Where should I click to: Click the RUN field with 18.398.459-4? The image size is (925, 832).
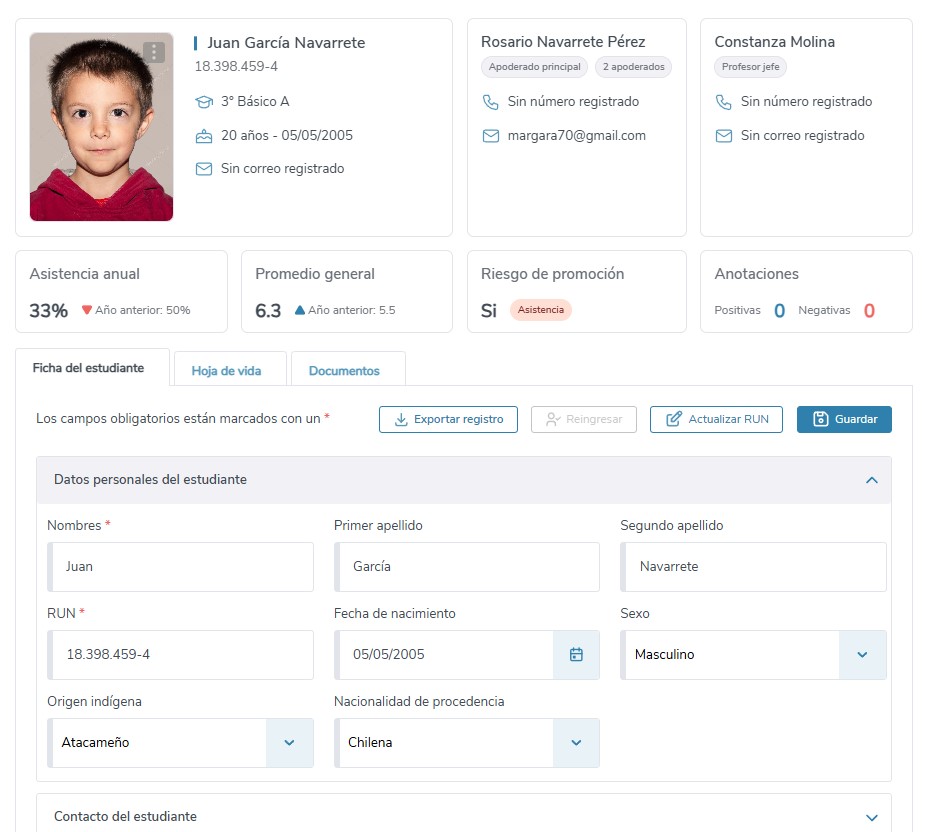(x=181, y=654)
